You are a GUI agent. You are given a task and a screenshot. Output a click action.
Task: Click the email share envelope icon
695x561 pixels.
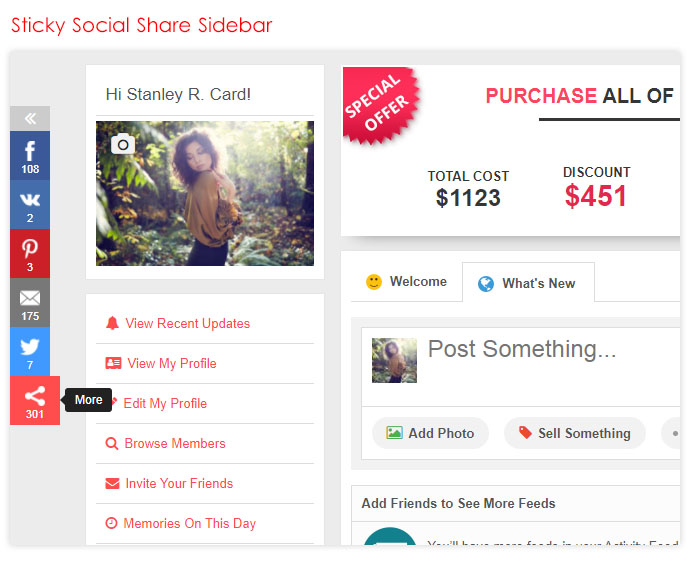[x=30, y=302]
